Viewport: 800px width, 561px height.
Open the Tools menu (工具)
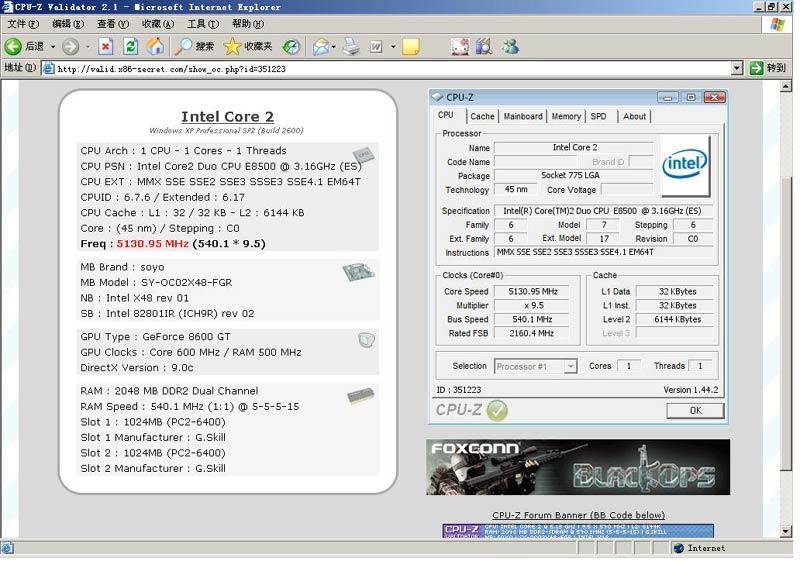point(203,24)
